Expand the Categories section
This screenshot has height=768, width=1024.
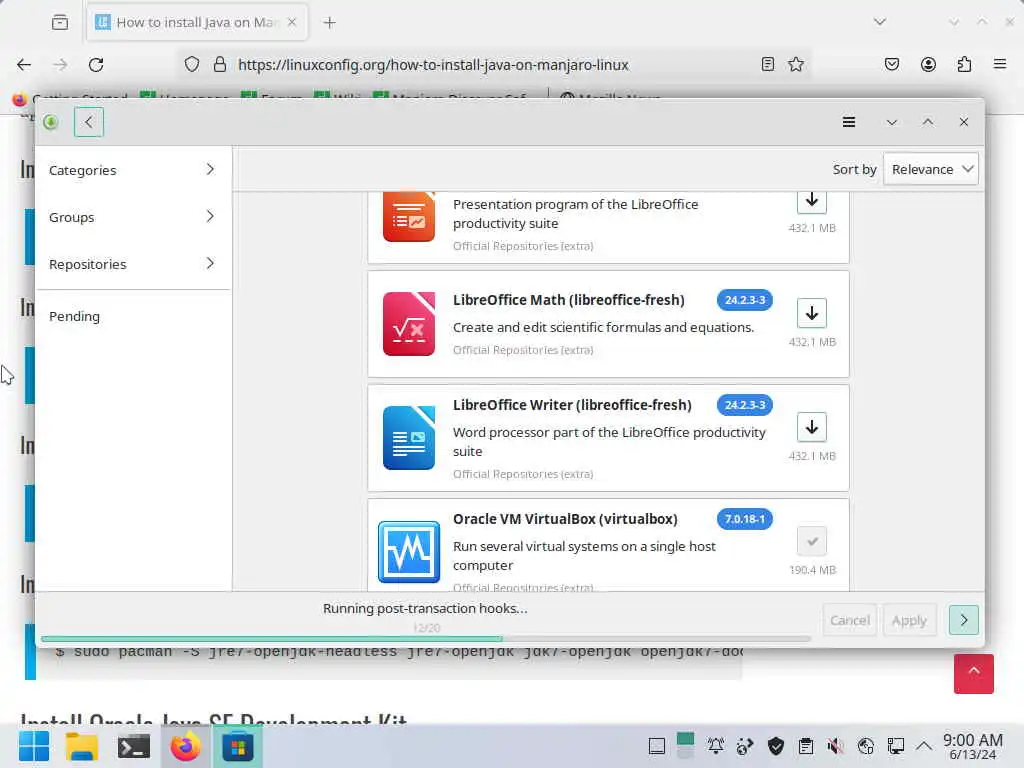pyautogui.click(x=133, y=170)
